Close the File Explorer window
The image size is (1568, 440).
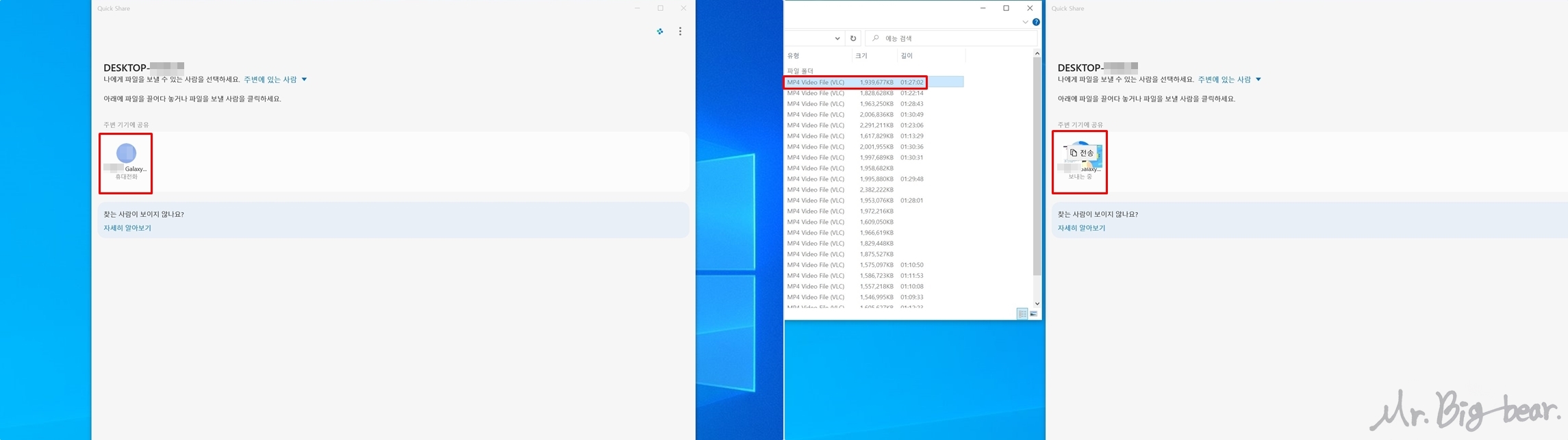pyautogui.click(x=1030, y=8)
